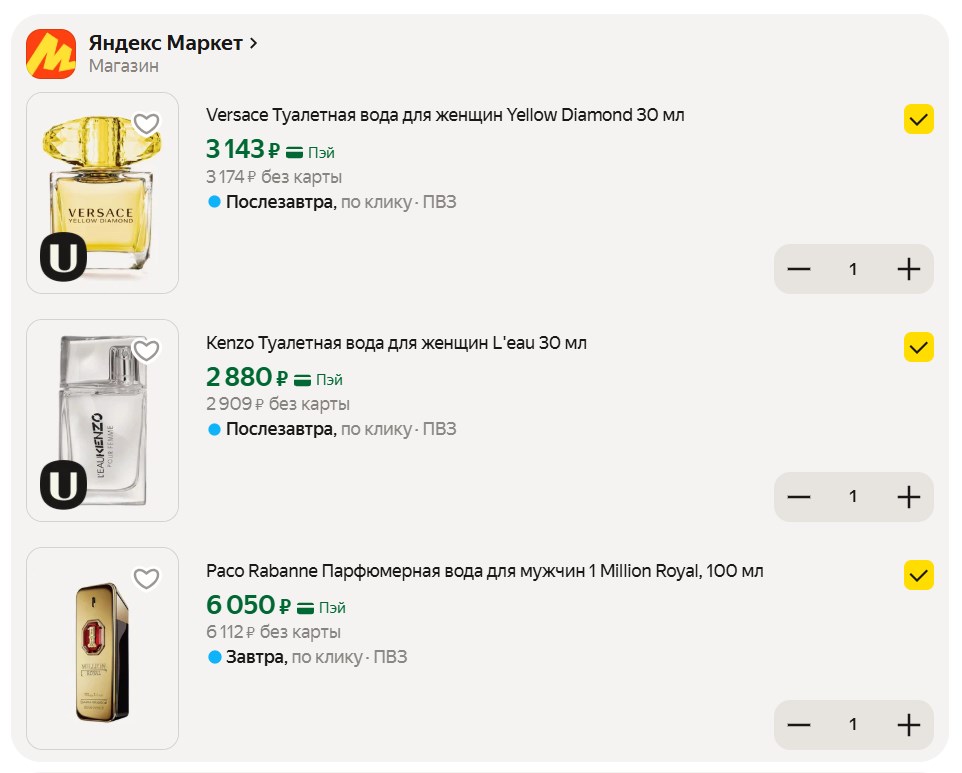Open Kenzo L'eau 30 мл product title
Viewport: 962px width, 773px height.
click(396, 343)
